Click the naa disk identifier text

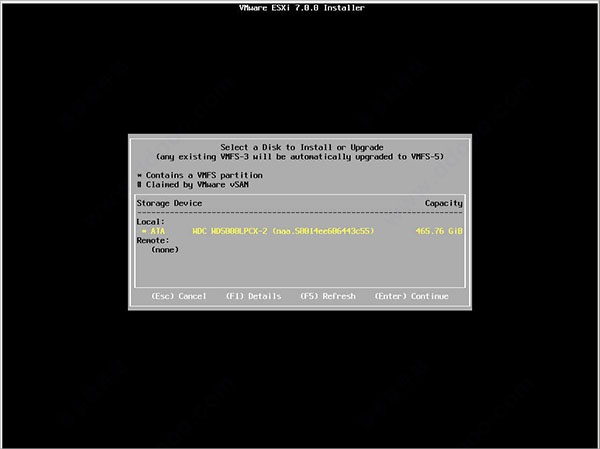(323, 231)
